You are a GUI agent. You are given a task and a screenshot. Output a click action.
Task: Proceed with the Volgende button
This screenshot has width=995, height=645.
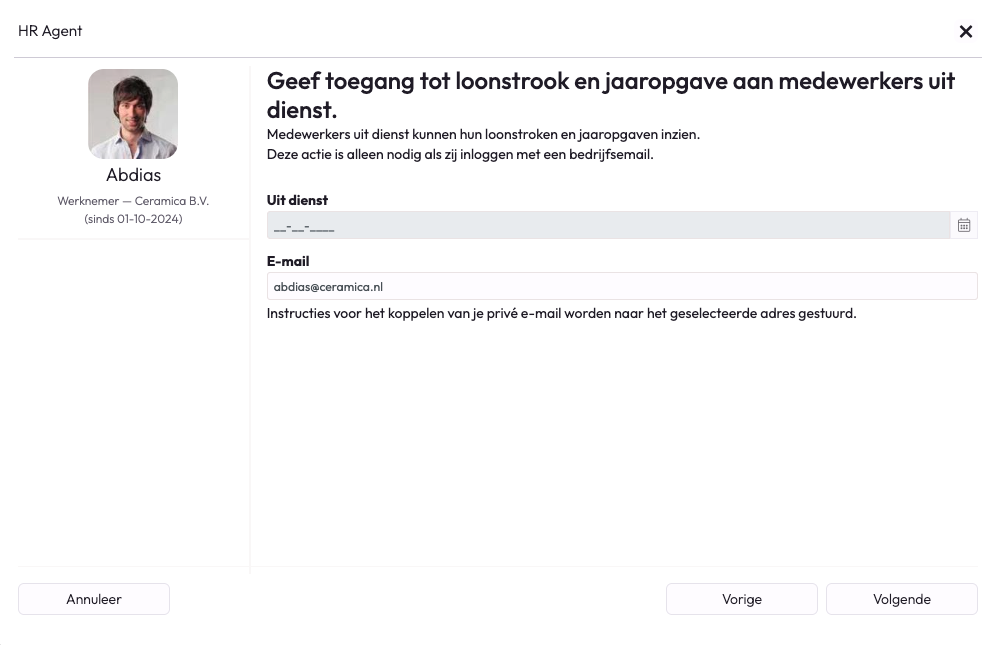tap(901, 599)
